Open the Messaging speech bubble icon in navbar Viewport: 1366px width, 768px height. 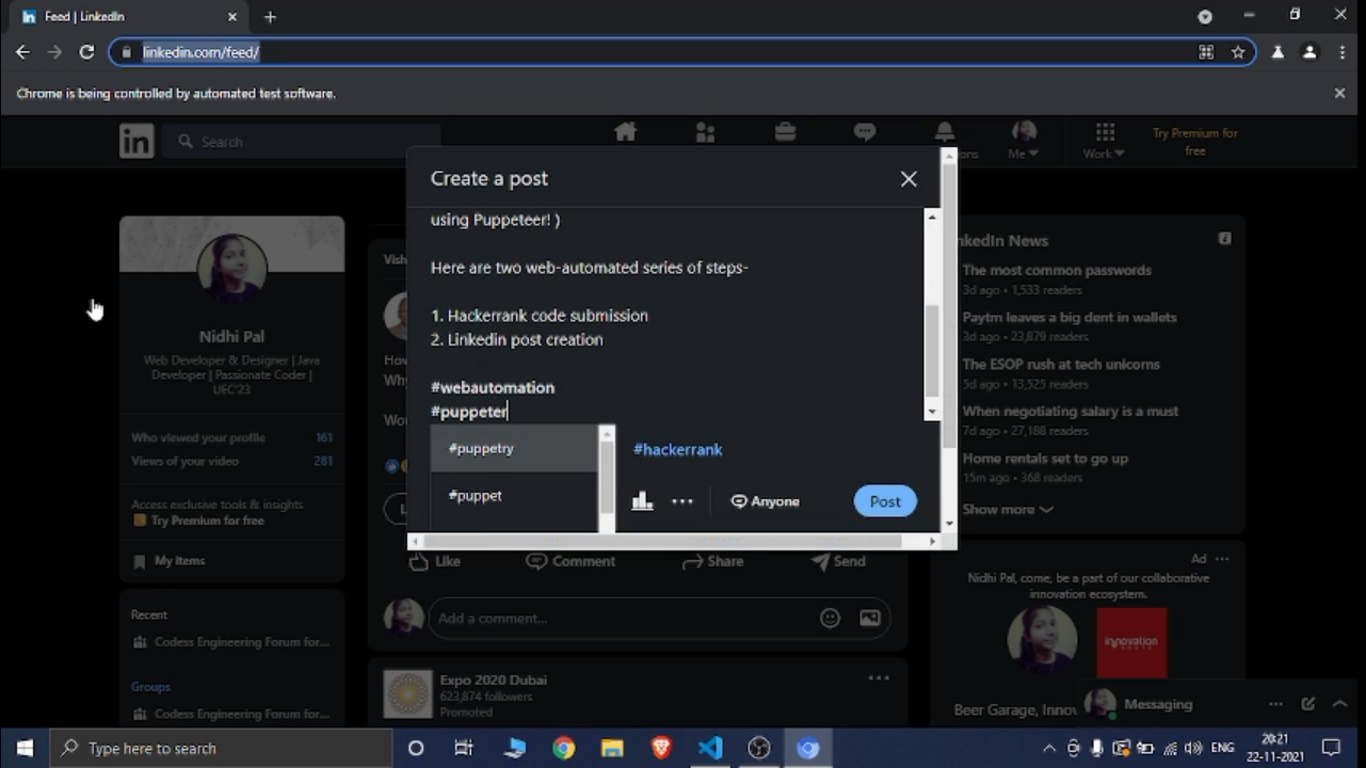[x=865, y=133]
